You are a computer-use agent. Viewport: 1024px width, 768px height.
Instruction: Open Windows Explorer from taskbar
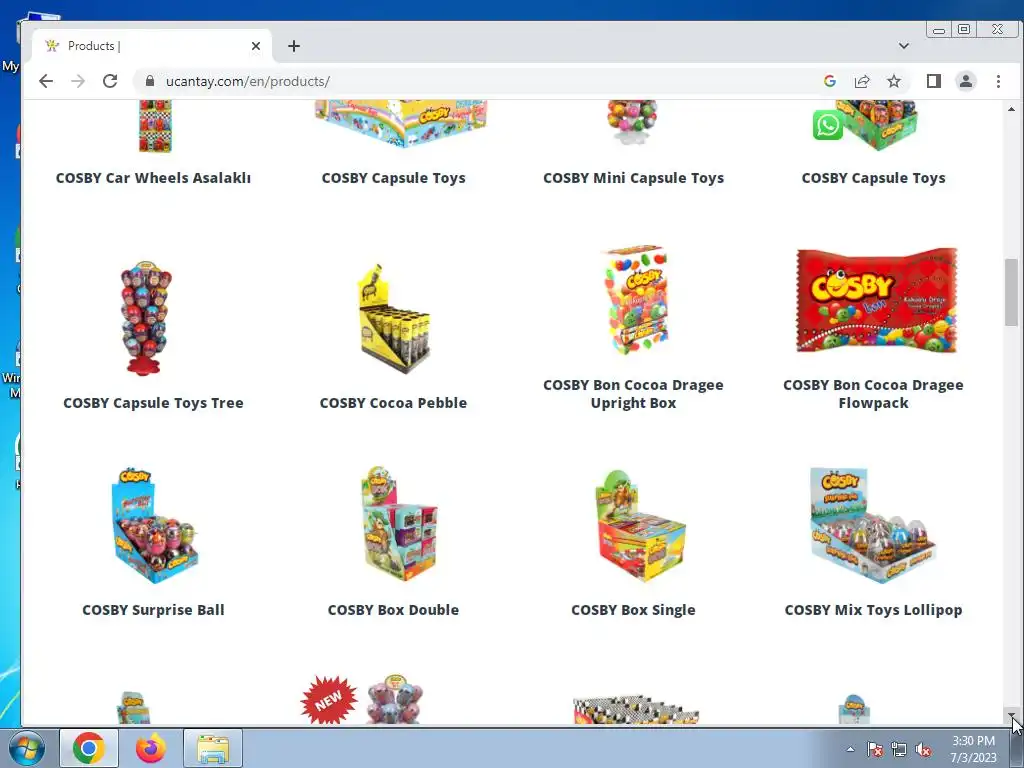213,748
